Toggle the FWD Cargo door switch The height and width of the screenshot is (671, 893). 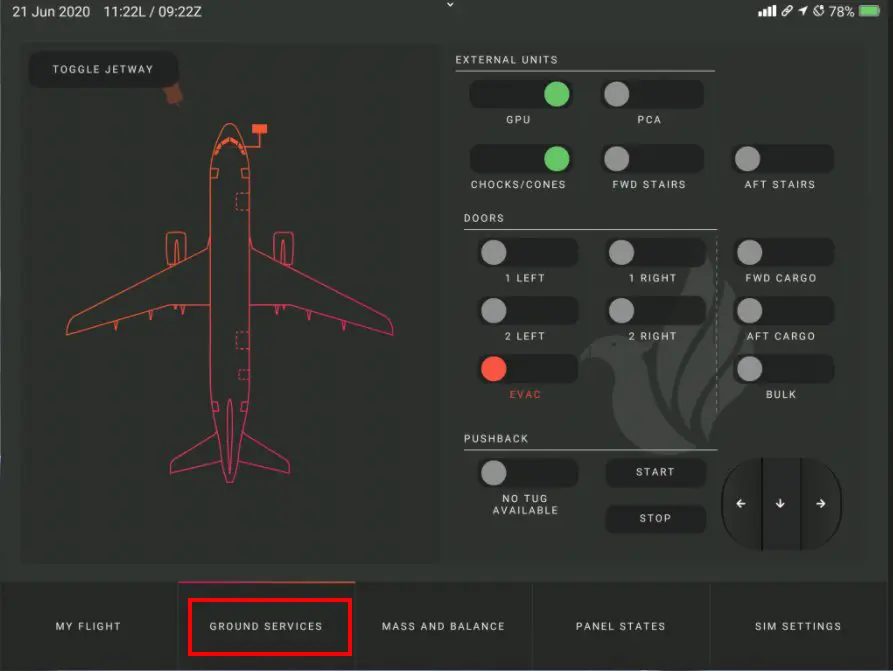point(784,252)
